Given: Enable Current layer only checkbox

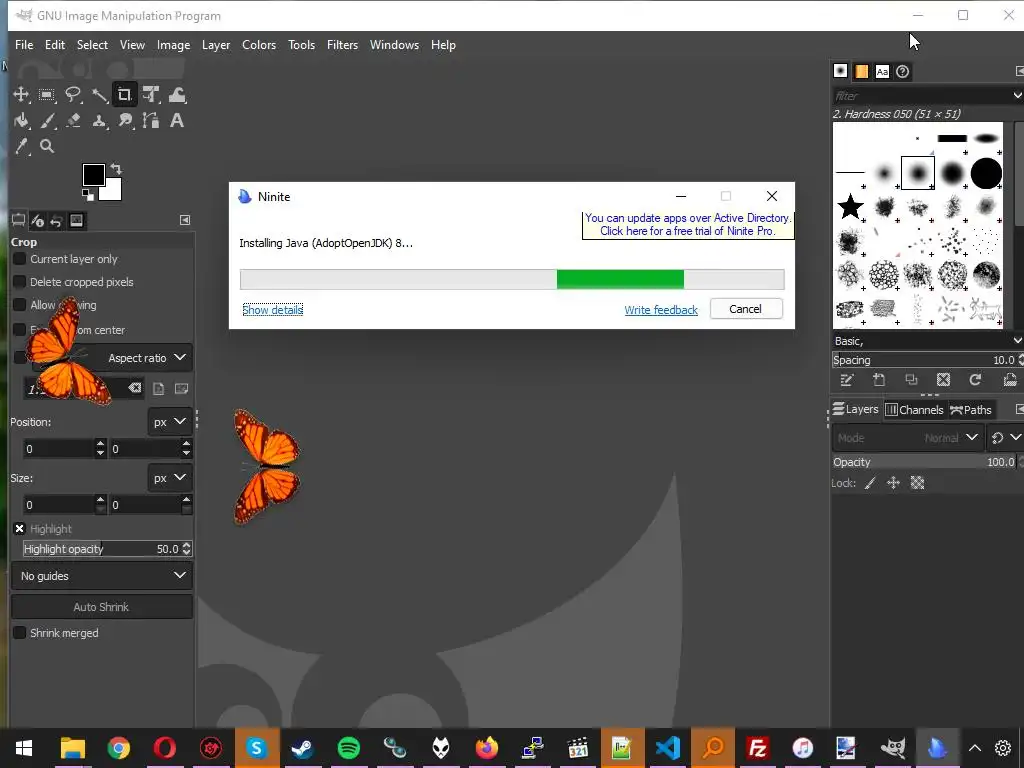Looking at the screenshot, I should click(20, 259).
